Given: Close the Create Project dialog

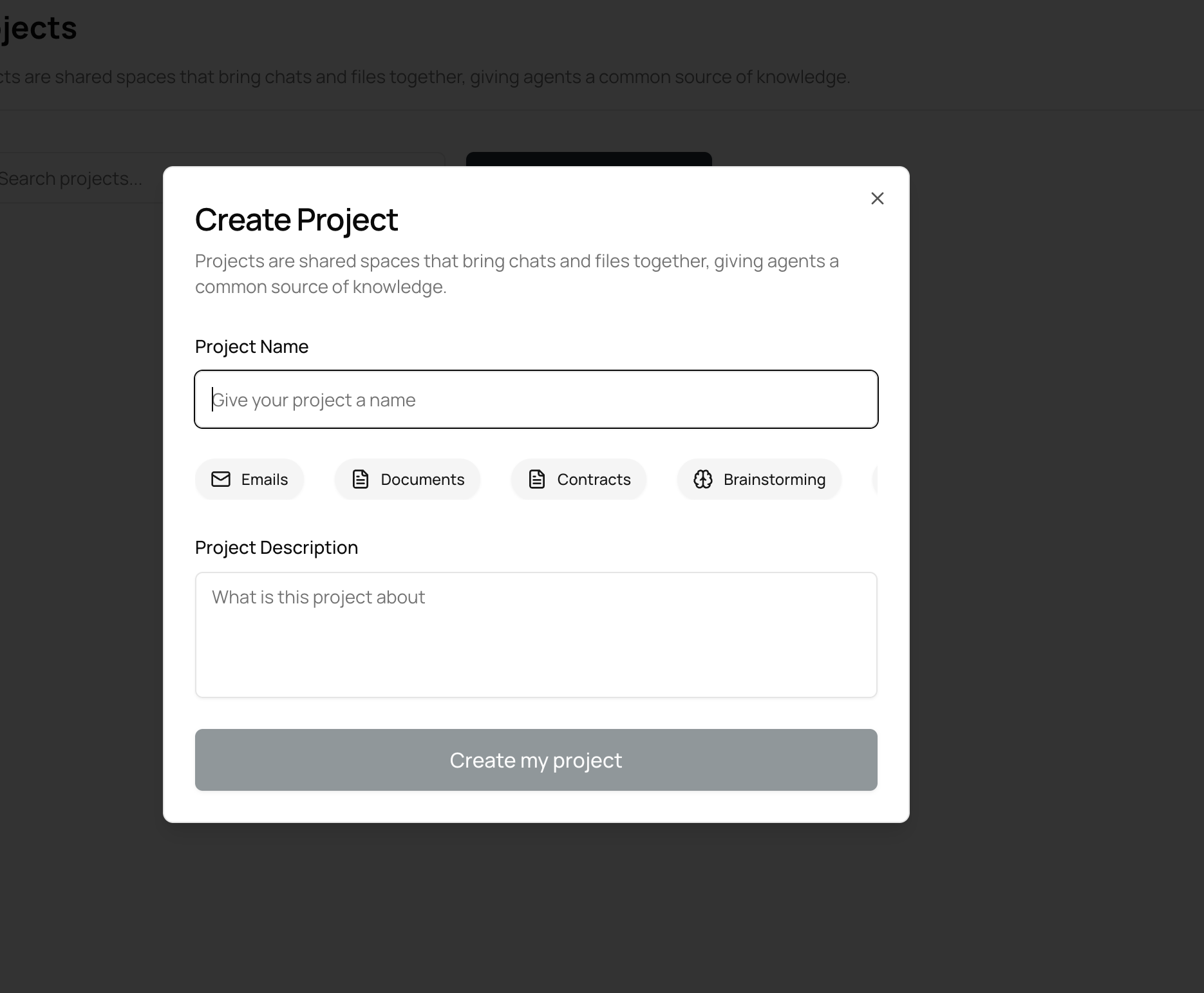Looking at the screenshot, I should tap(877, 198).
